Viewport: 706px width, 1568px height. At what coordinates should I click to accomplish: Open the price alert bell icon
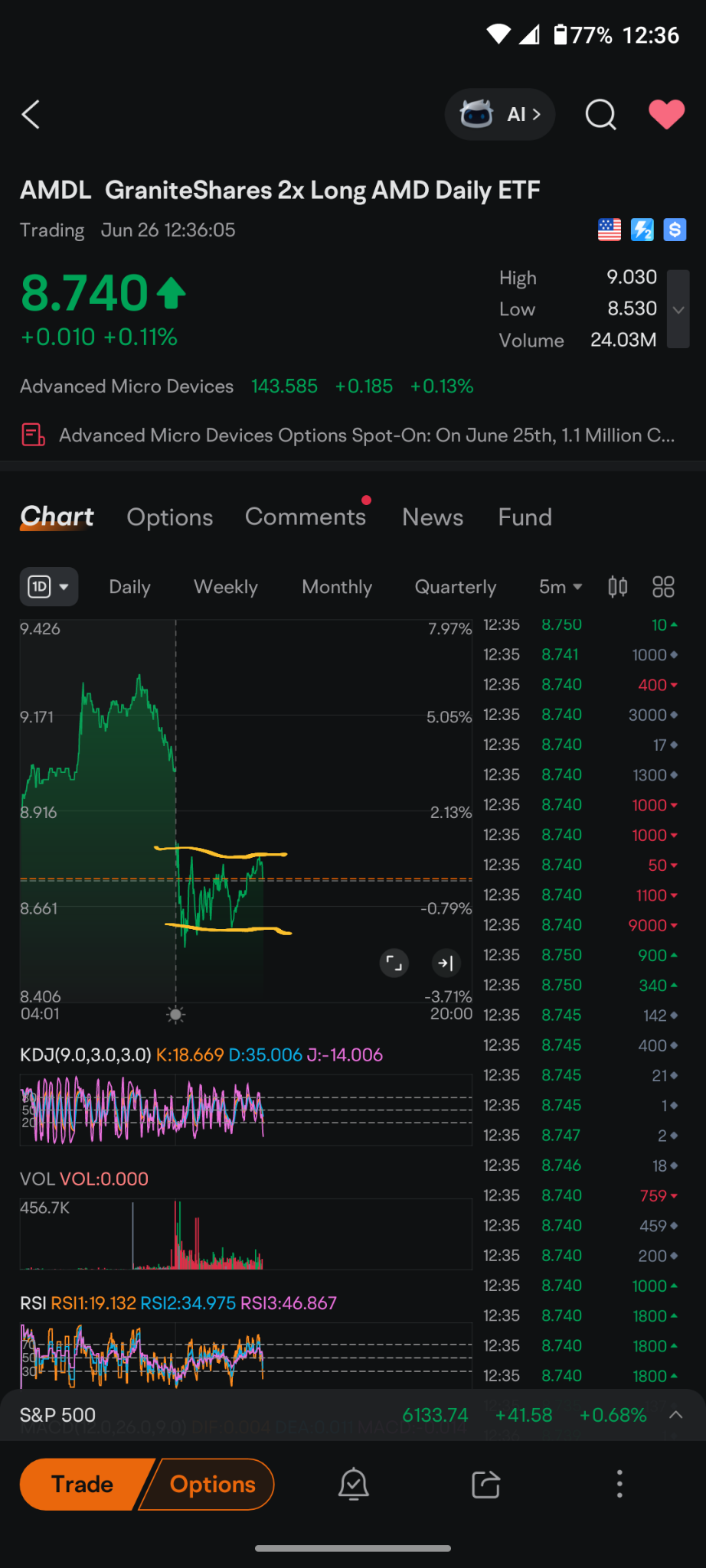pyautogui.click(x=354, y=1485)
